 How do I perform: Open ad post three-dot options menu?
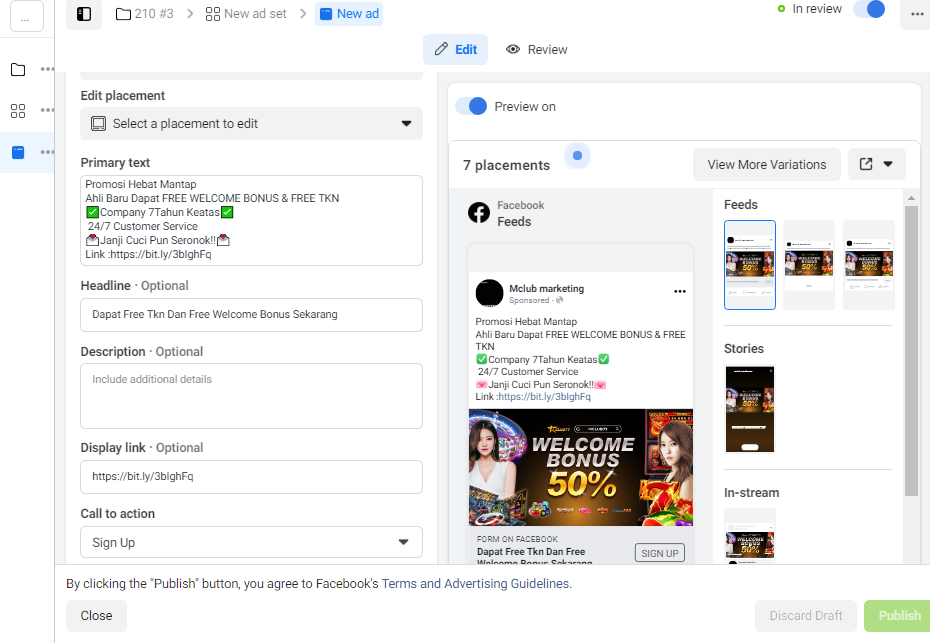click(680, 291)
